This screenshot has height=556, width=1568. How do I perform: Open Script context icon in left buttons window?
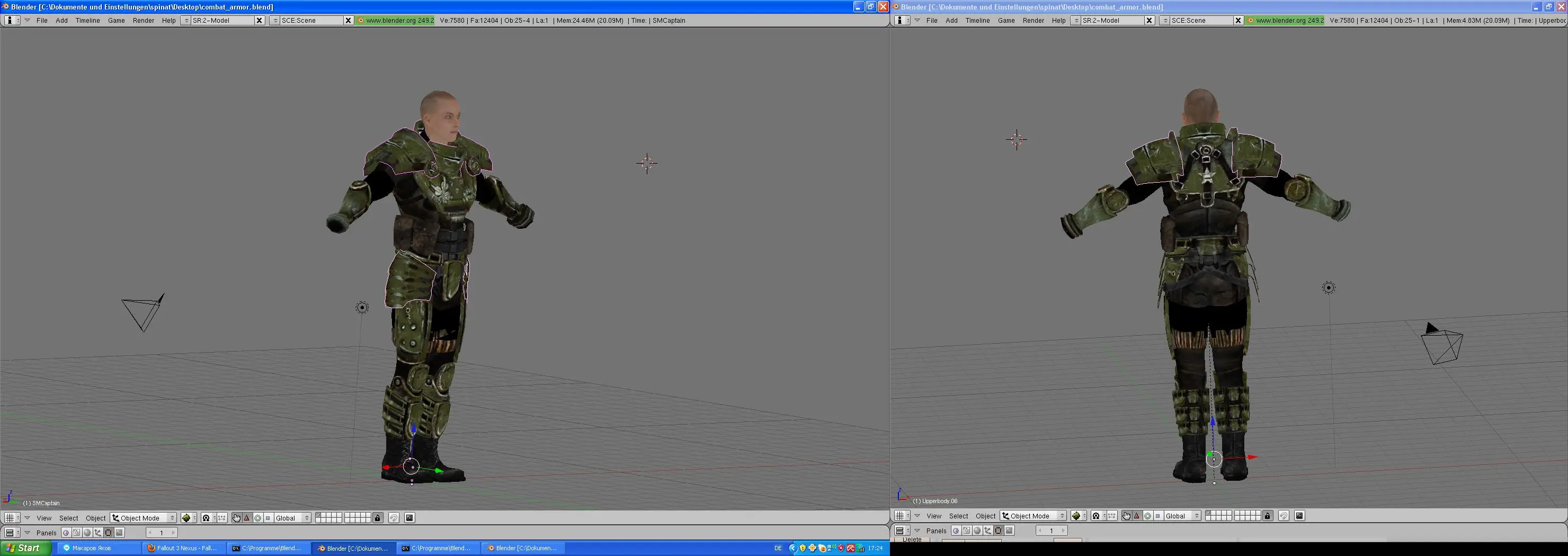coord(77,533)
